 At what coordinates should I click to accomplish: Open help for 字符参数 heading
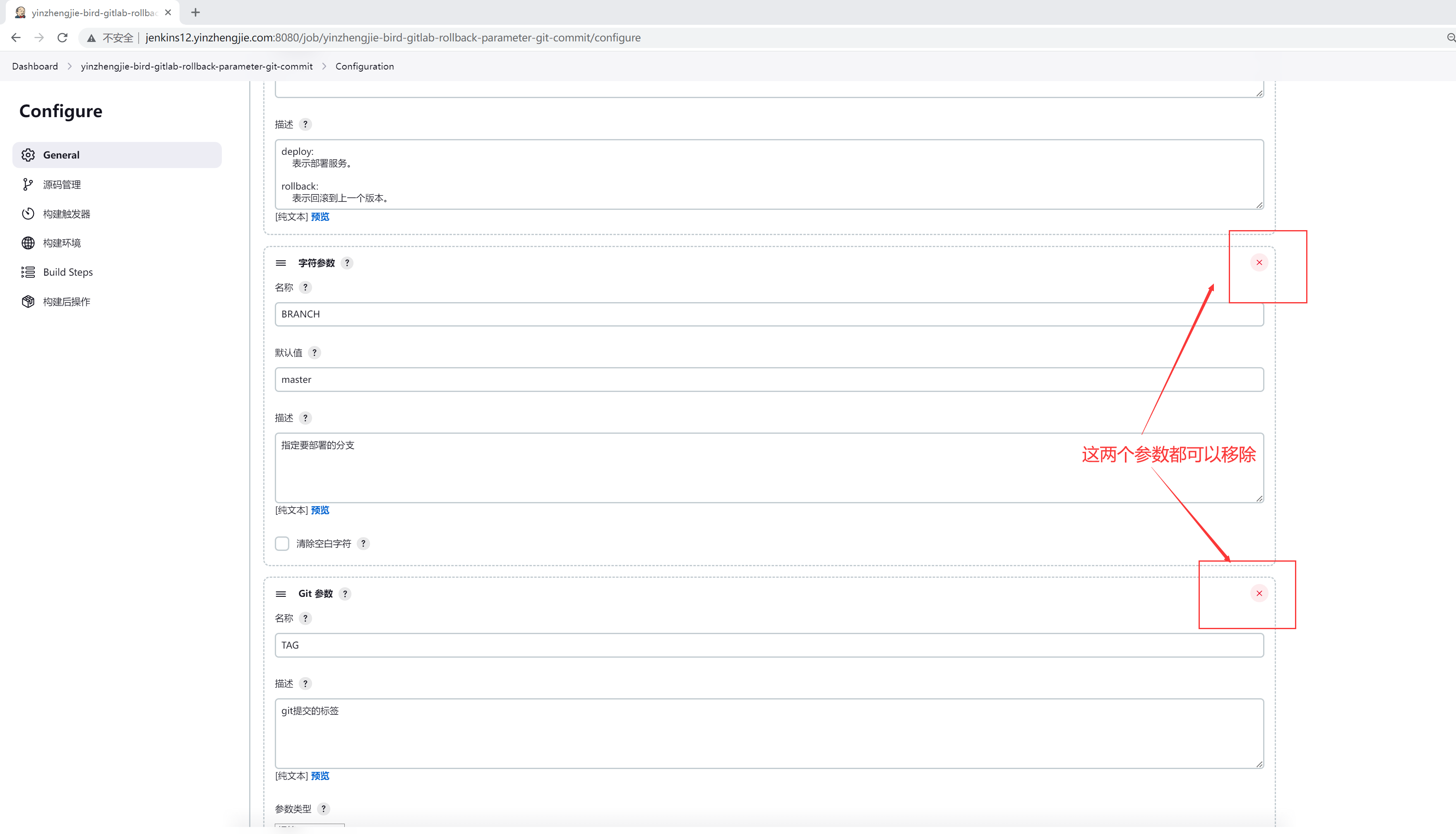point(347,263)
